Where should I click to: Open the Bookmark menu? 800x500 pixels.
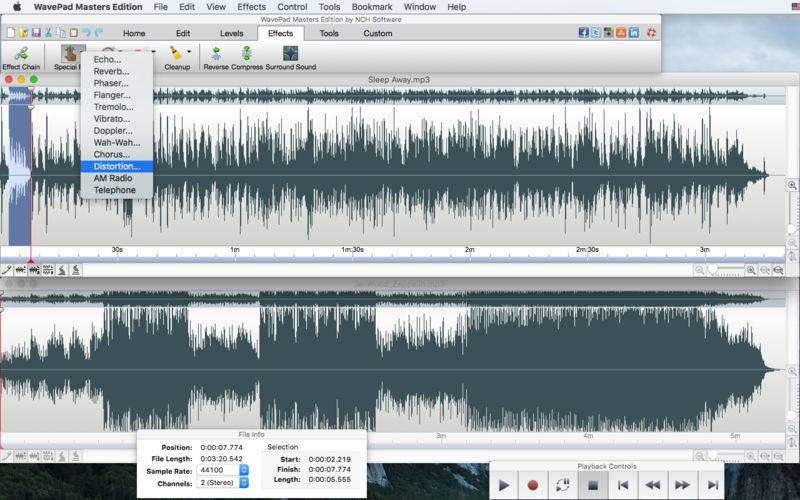[x=372, y=7]
